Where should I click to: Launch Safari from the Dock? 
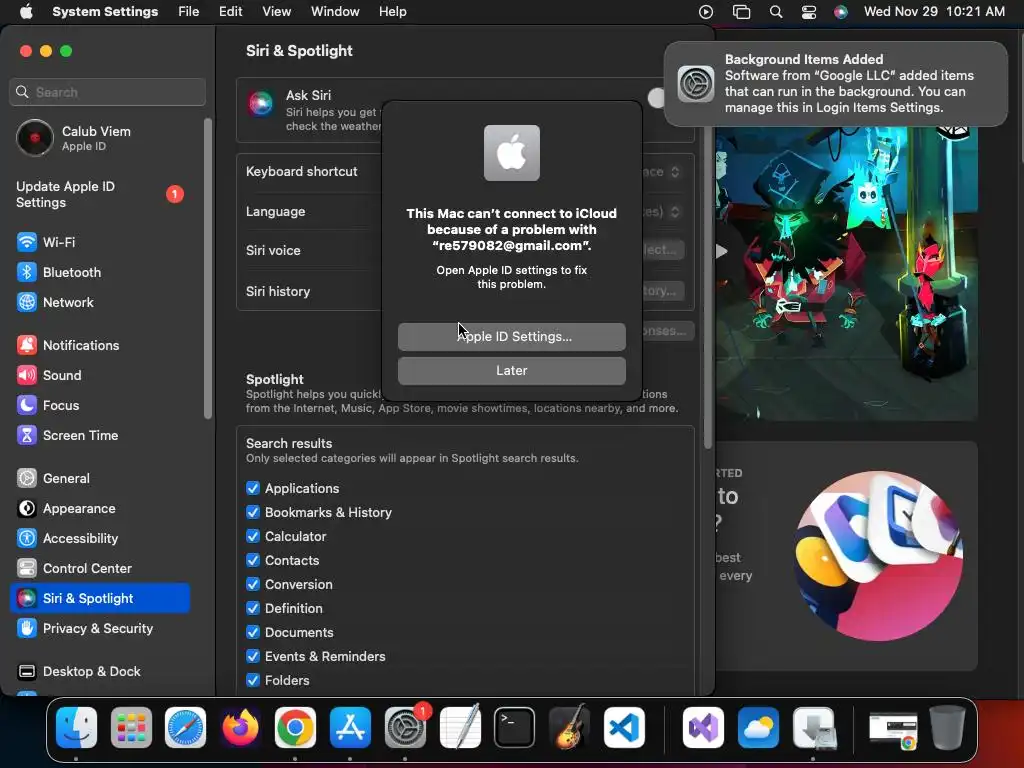pos(185,728)
